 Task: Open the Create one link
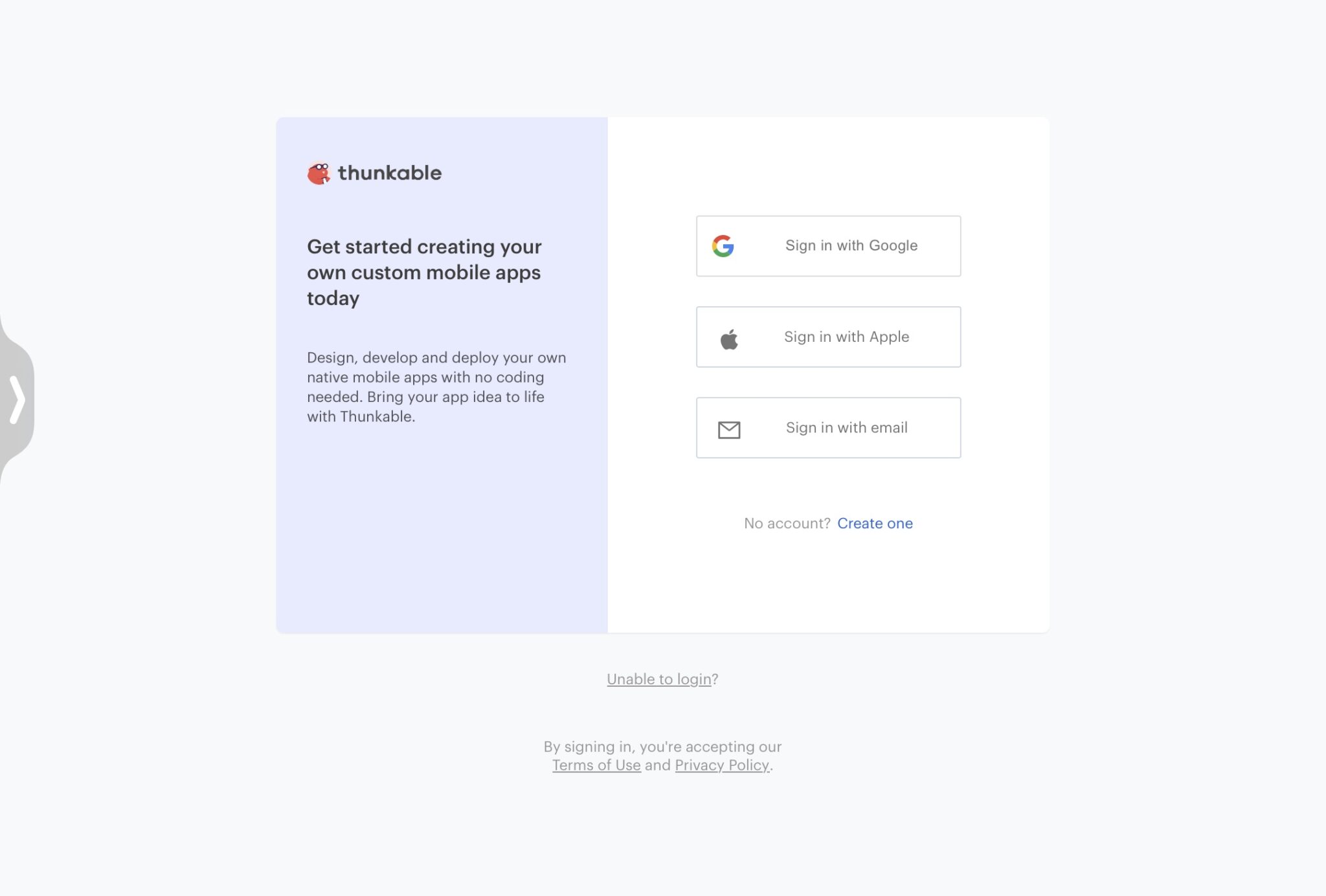[x=875, y=523]
